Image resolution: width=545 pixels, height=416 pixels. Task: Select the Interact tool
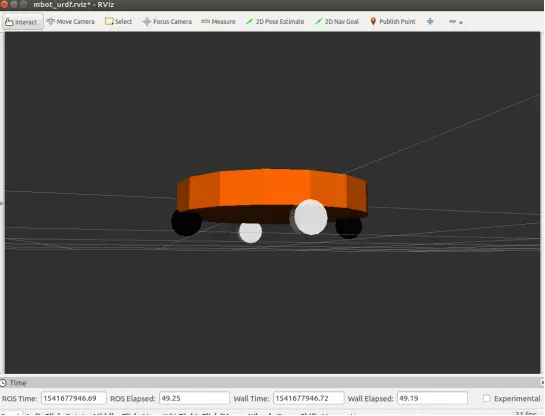22,22
